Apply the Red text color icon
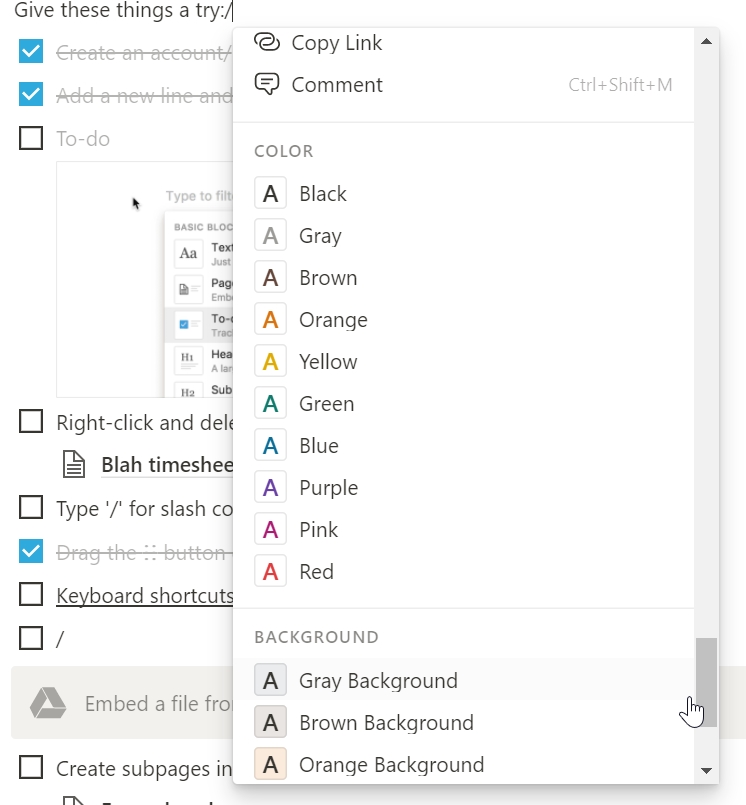 (x=270, y=572)
